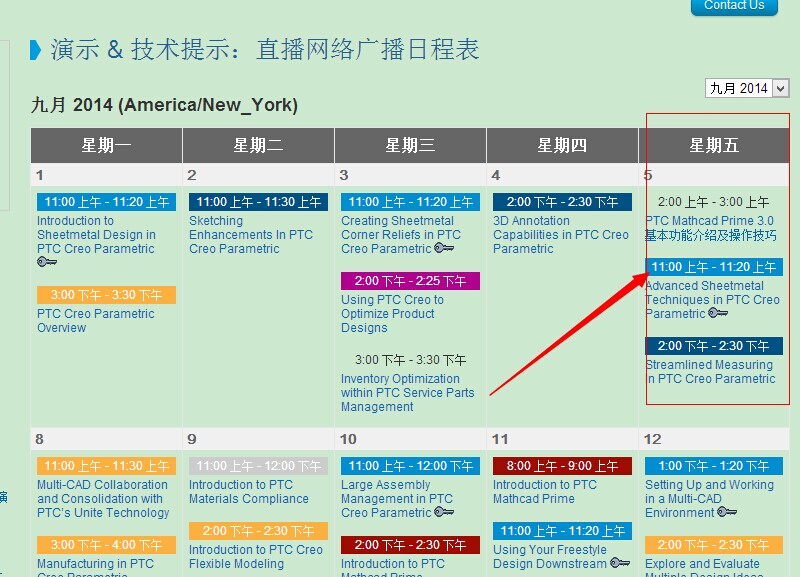Open Creating Sheetmetal Corner Reliefs link
The height and width of the screenshot is (577, 800).
(x=401, y=235)
